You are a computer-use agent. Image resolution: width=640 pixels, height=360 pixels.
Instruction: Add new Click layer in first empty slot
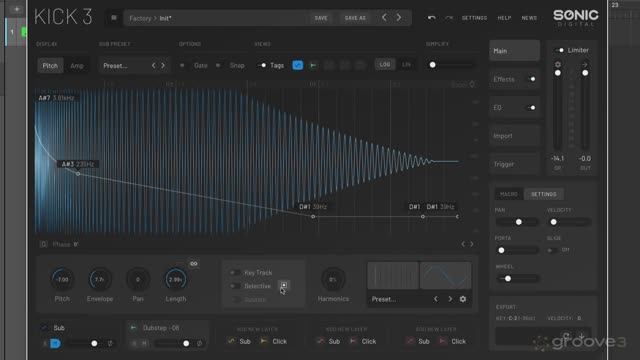click(273, 341)
